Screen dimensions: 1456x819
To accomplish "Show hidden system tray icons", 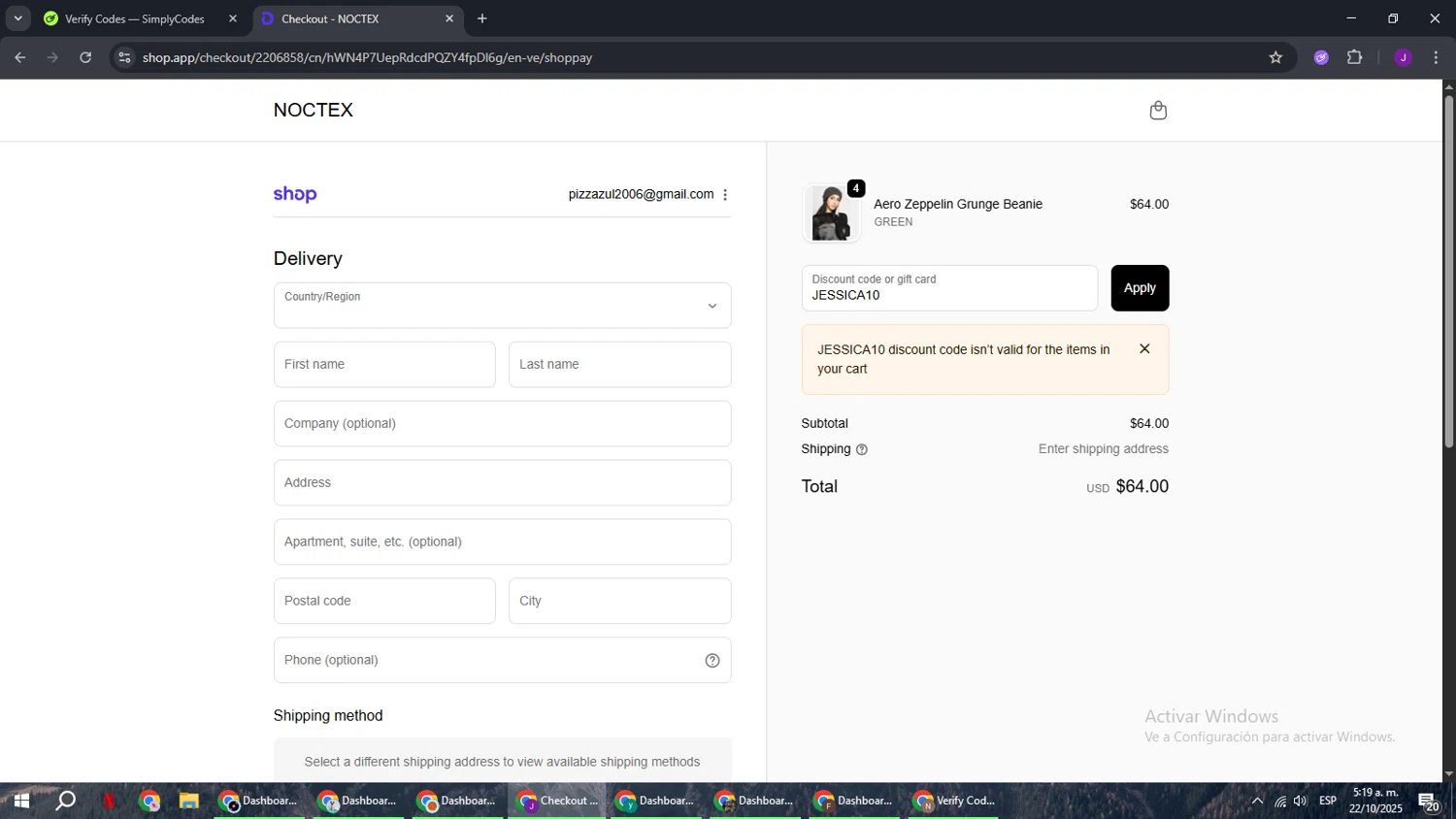I will pyautogui.click(x=1257, y=802).
